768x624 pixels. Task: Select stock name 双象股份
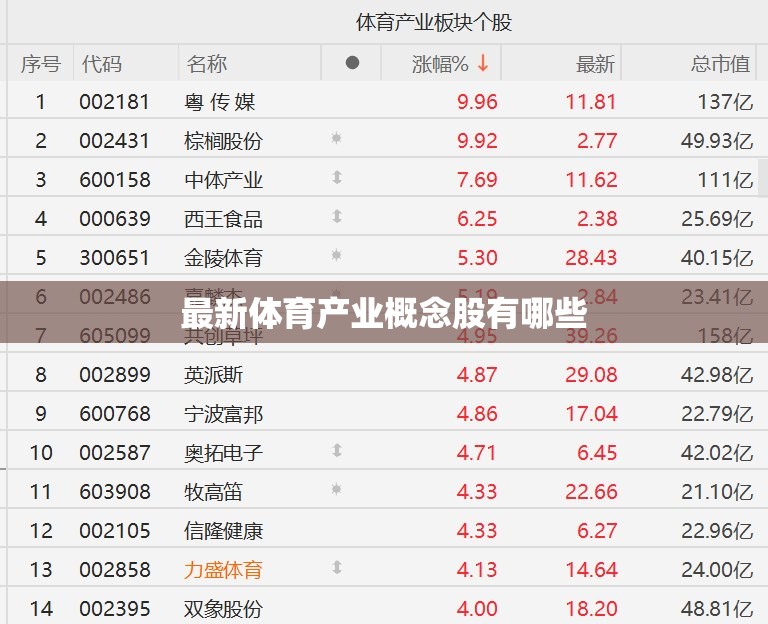[223, 609]
